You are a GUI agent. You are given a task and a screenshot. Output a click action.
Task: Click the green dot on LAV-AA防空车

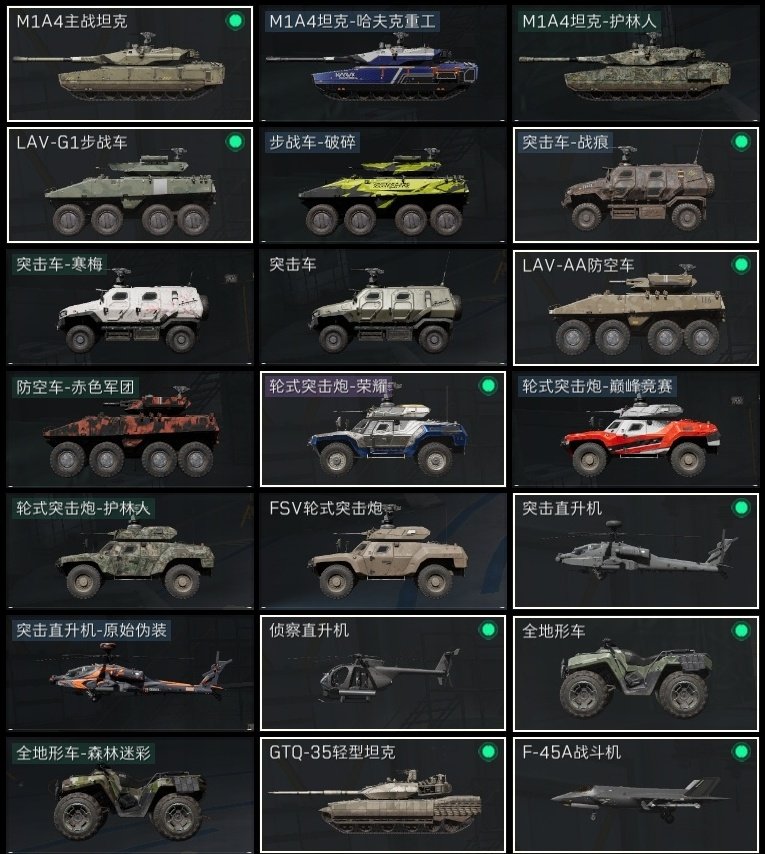[741, 265]
